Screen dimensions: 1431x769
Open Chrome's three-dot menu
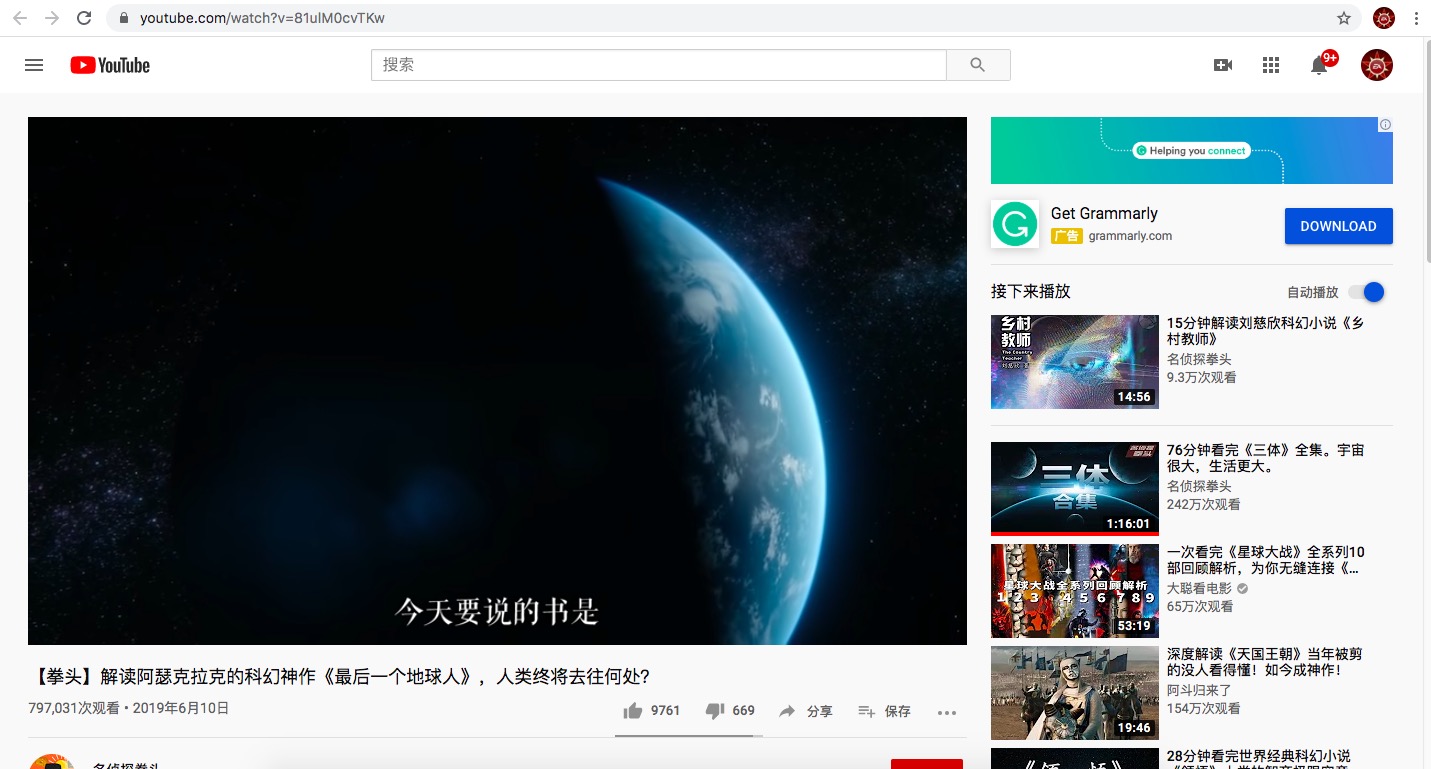point(1416,18)
